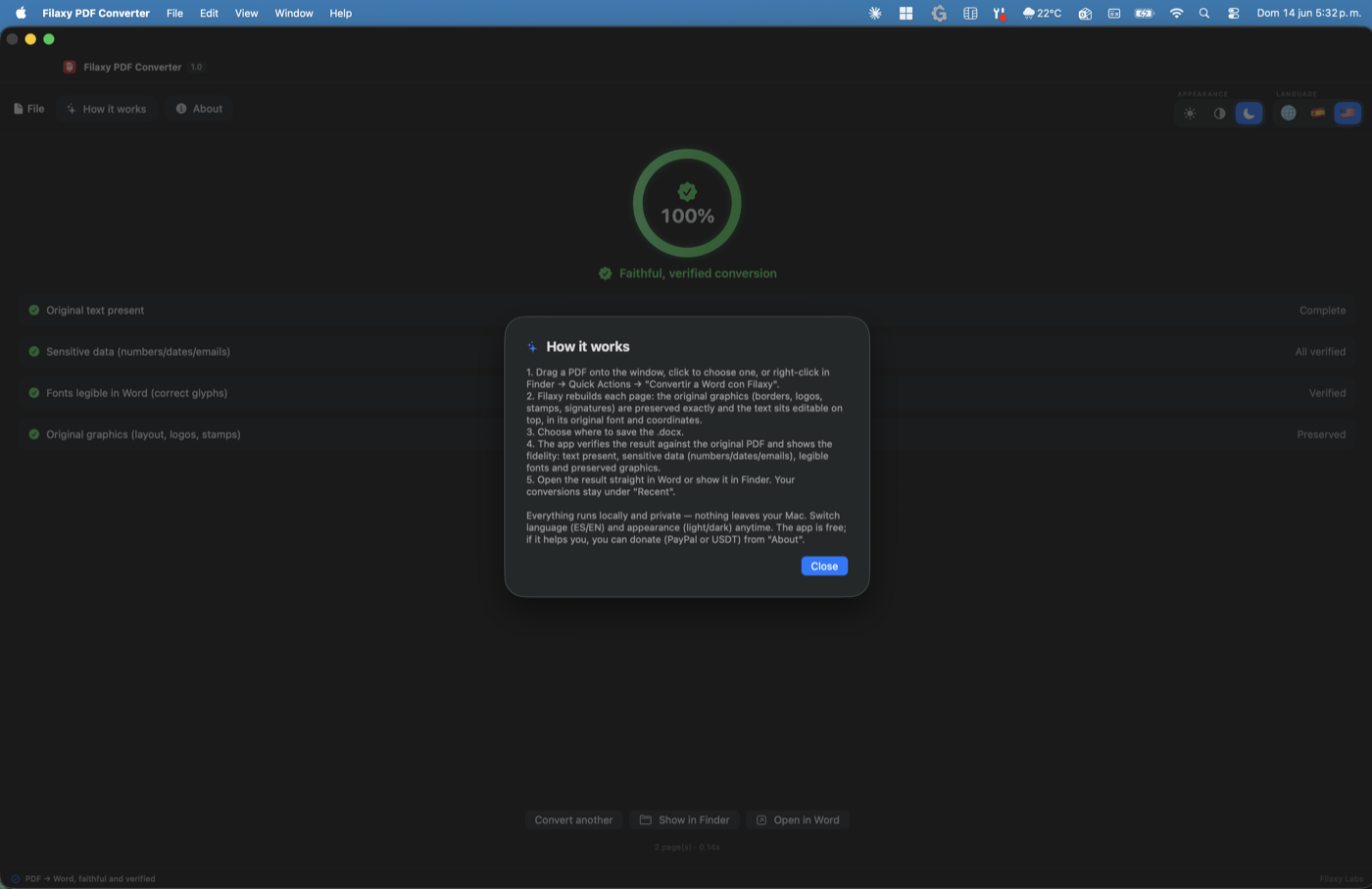Image resolution: width=1372 pixels, height=889 pixels.
Task: Open the Help menu
Action: coord(340,14)
